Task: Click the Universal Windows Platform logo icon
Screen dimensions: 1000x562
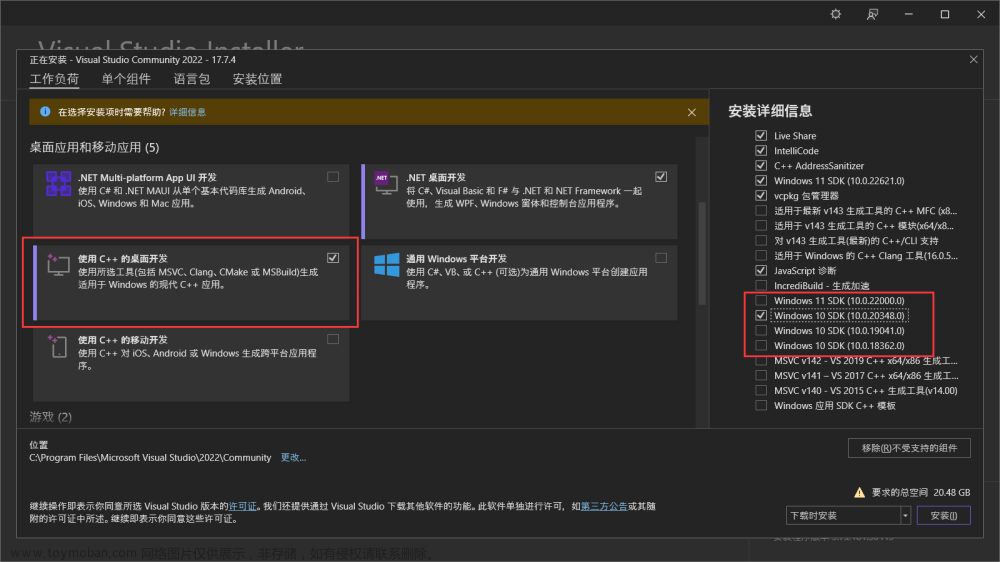Action: (386, 264)
